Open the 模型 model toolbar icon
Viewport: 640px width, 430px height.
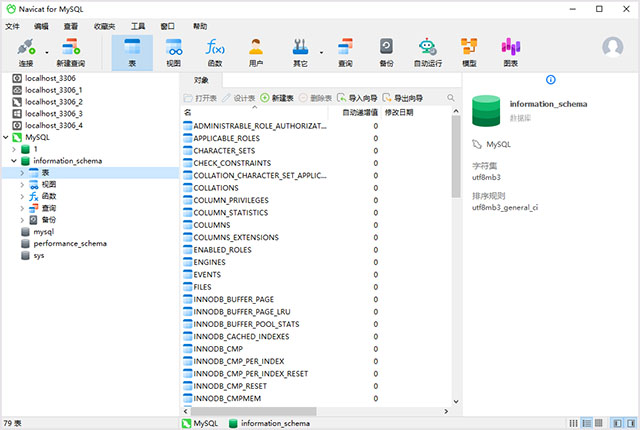click(x=469, y=52)
